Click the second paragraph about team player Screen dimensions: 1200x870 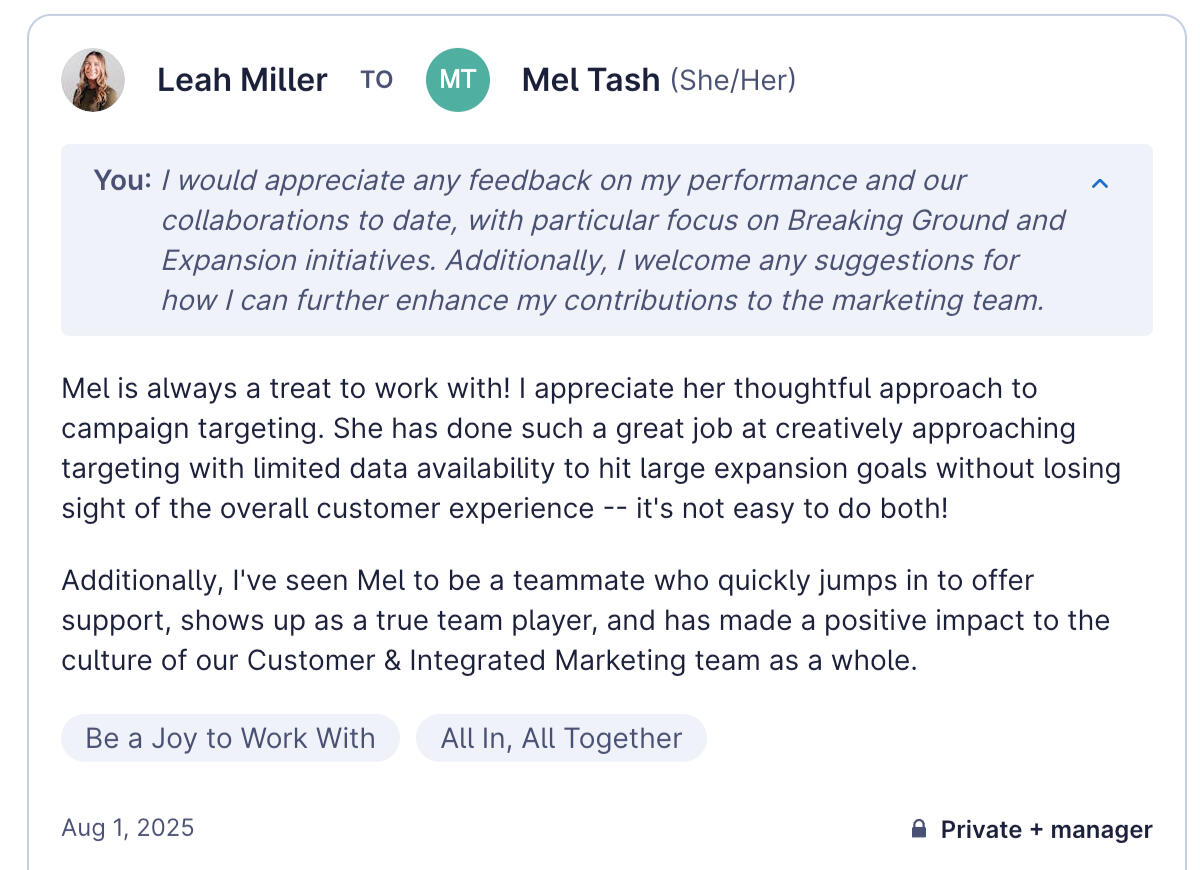click(x=586, y=620)
